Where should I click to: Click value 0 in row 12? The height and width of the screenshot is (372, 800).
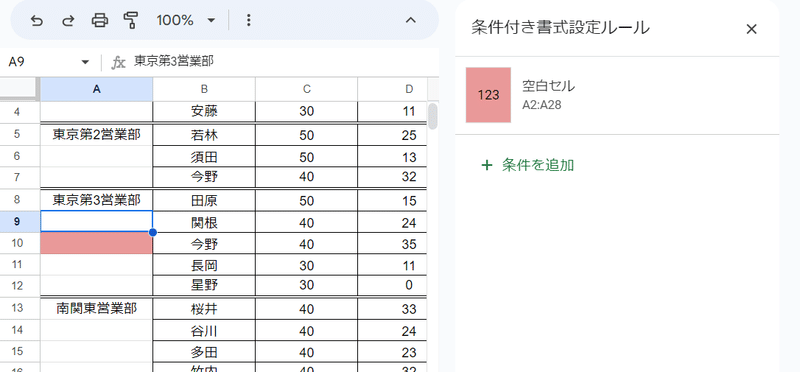409,285
